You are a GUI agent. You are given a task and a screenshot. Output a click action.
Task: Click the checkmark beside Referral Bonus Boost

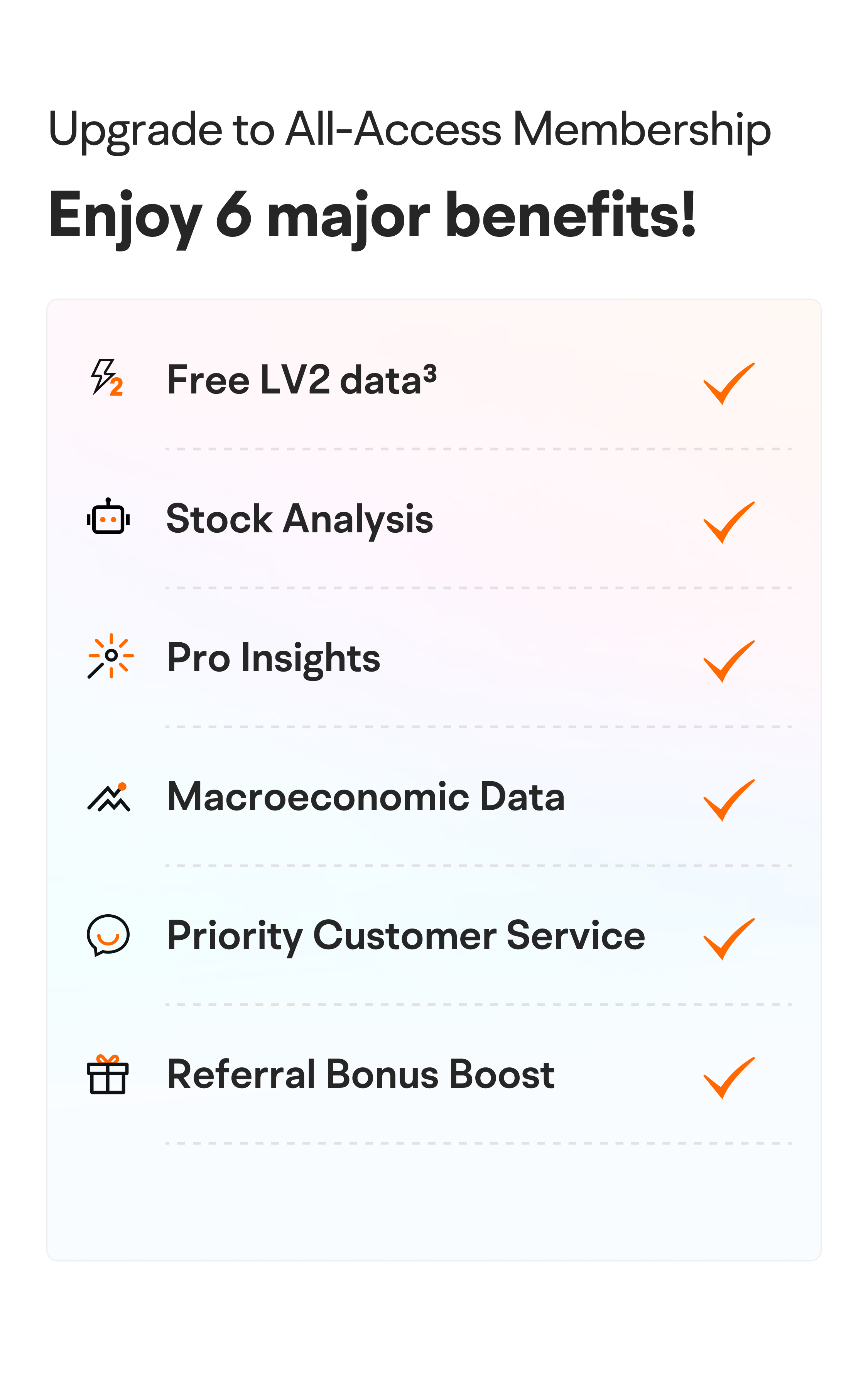729,1078
